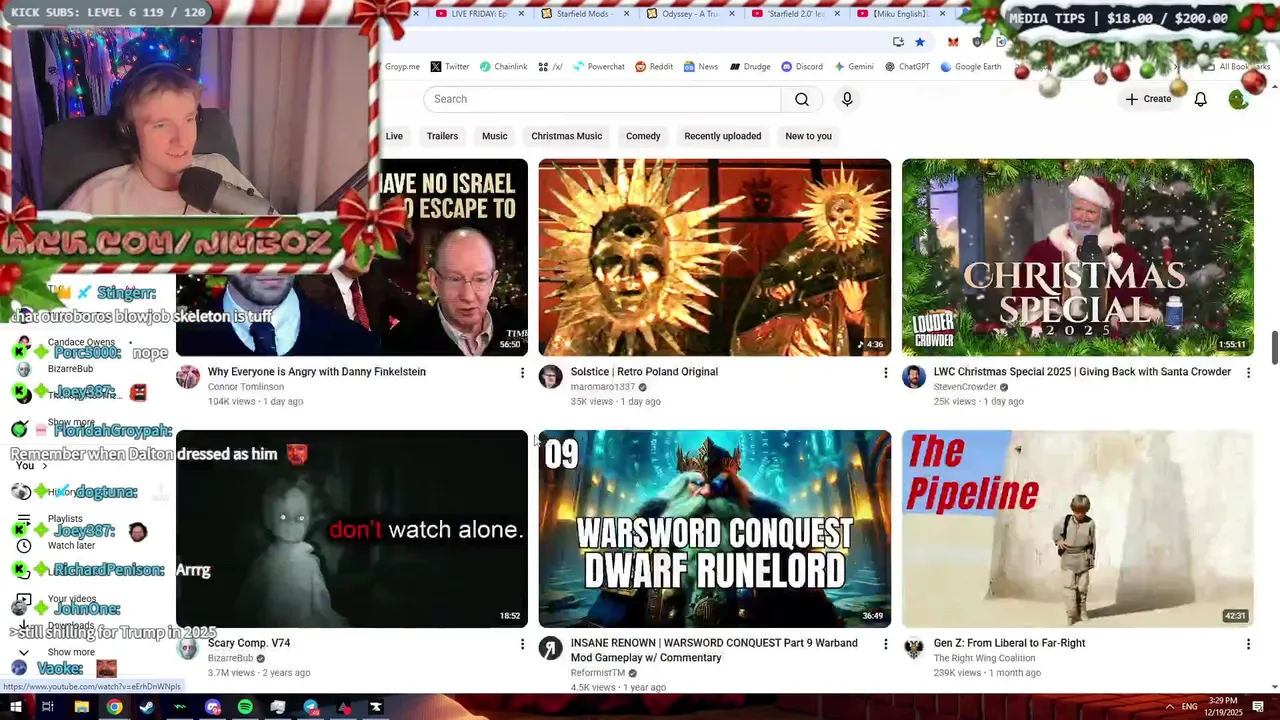1280x720 pixels.
Task: Open options for Gen Z video
Action: point(1248,644)
